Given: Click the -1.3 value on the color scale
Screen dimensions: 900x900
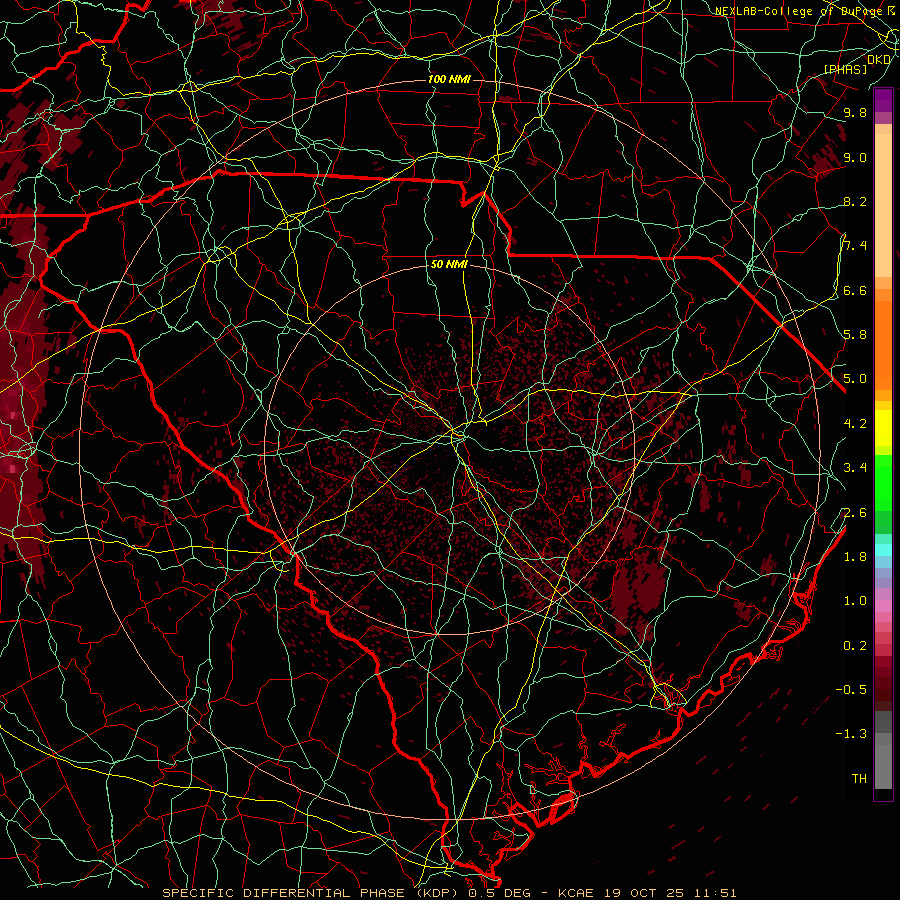Looking at the screenshot, I should click(851, 734).
